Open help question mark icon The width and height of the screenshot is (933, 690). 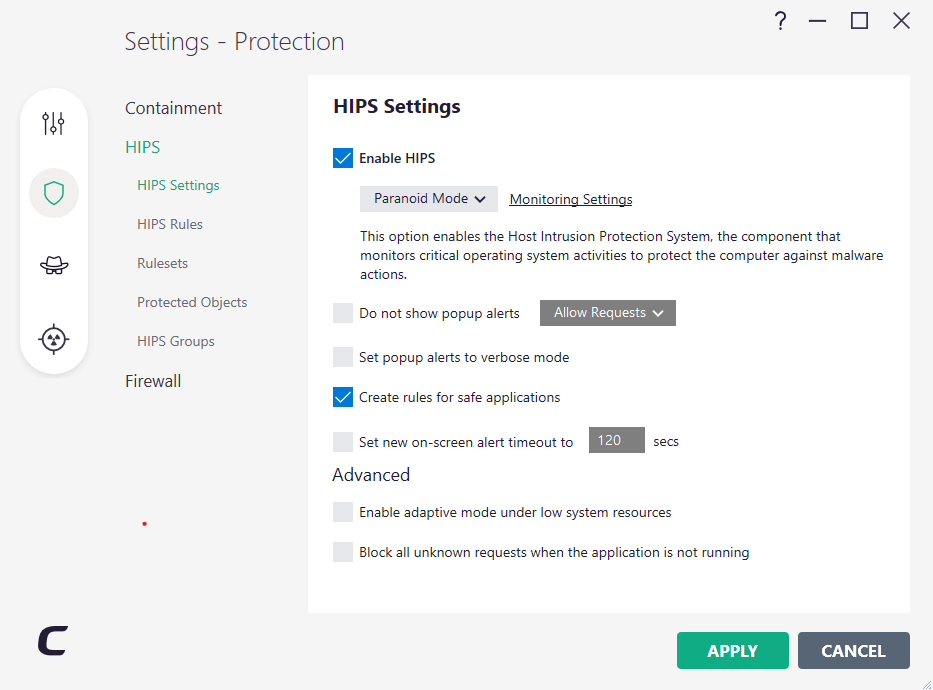[x=781, y=21]
